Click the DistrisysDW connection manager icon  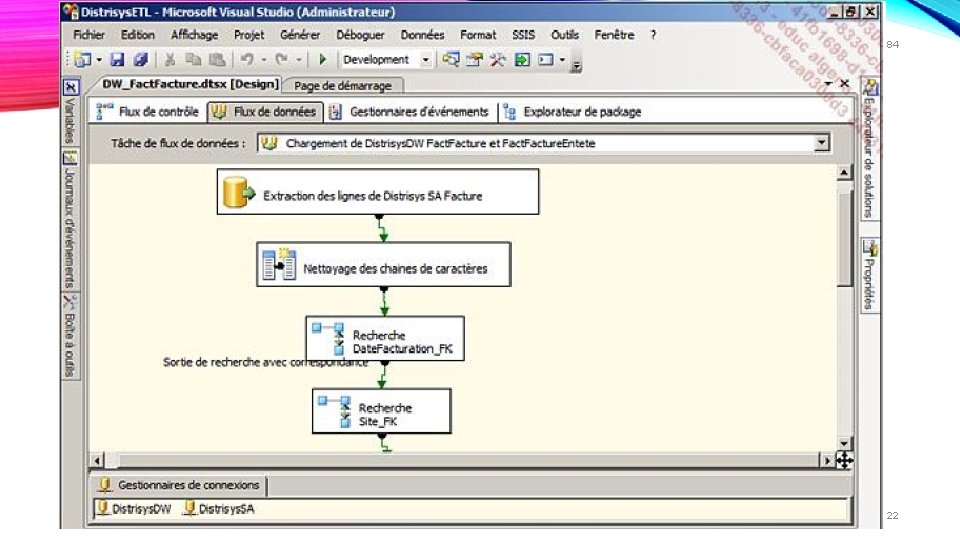tap(103, 508)
